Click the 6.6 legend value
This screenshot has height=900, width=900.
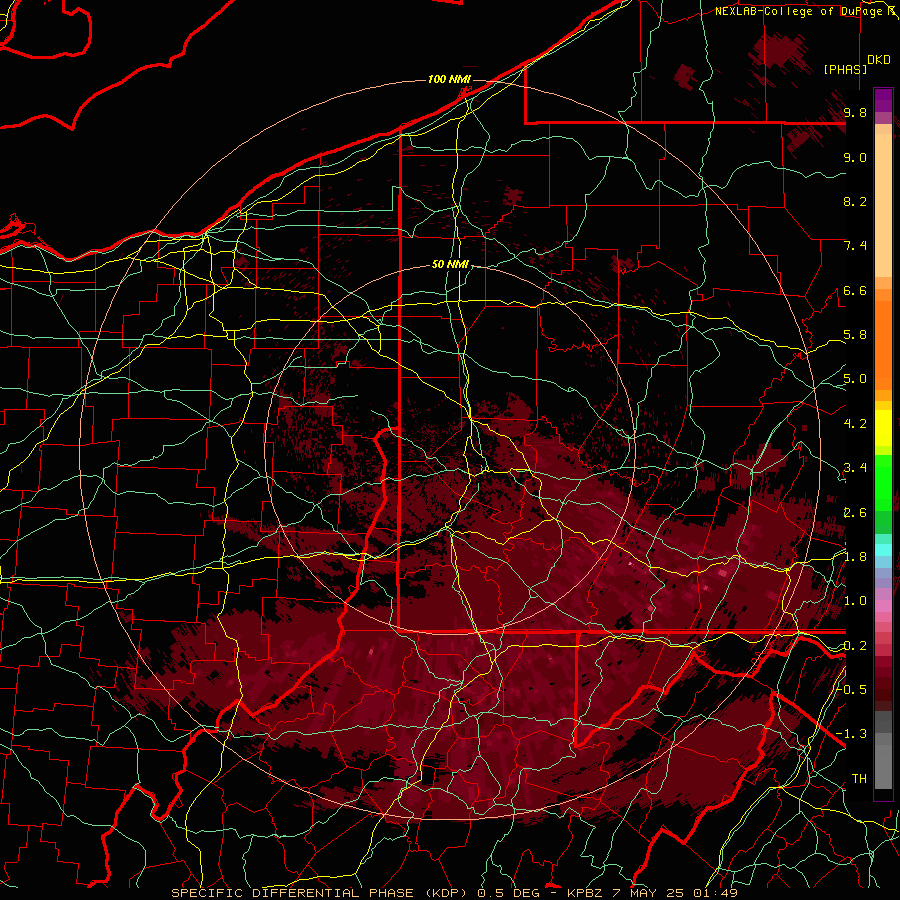855,290
